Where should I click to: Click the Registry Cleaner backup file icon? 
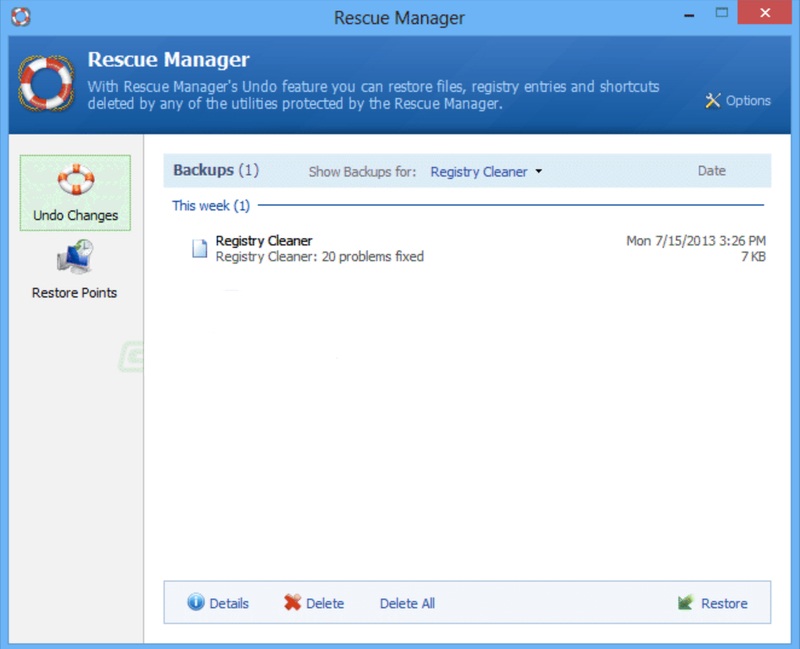[200, 249]
